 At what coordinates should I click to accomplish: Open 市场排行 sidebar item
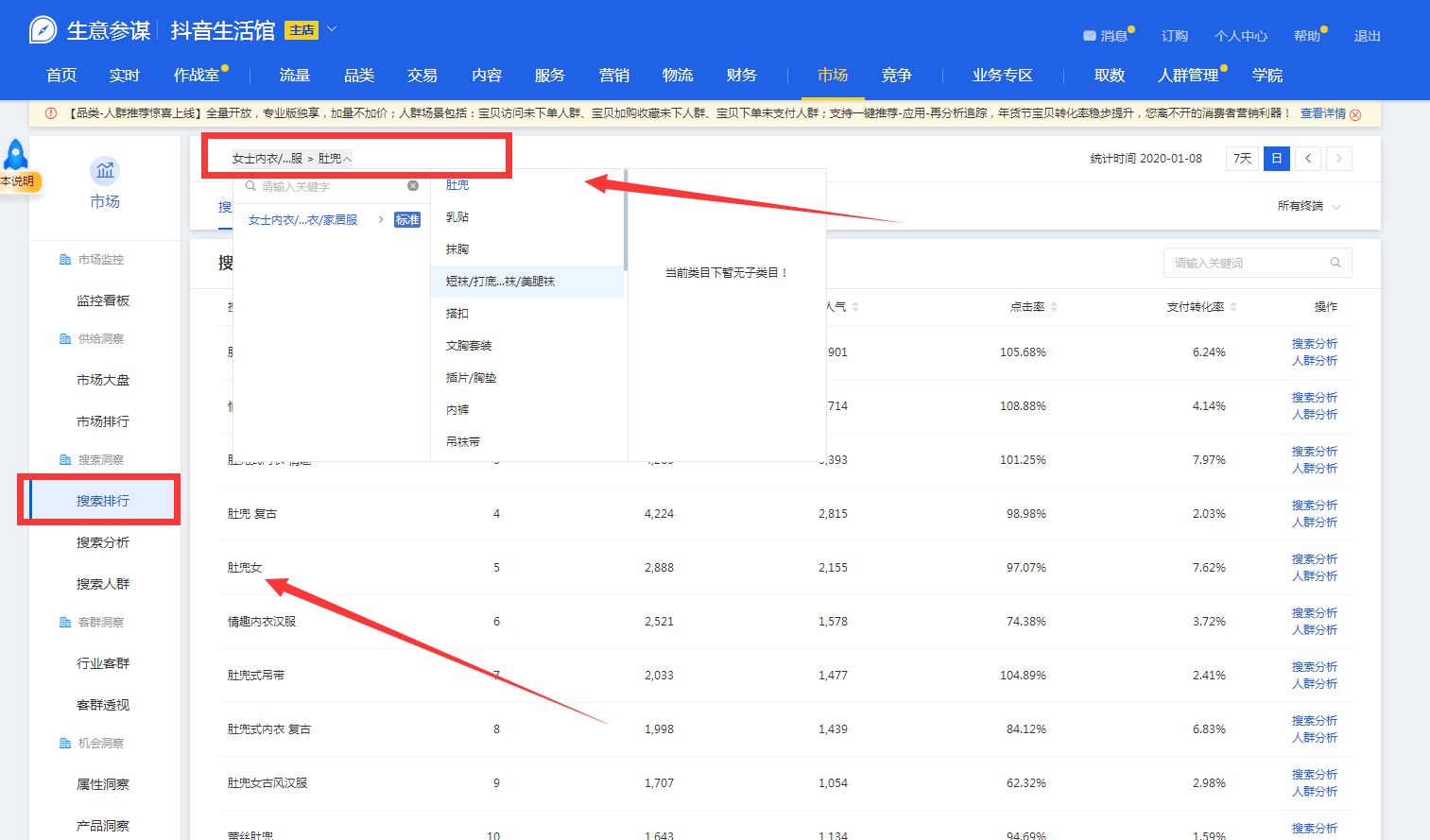point(103,421)
